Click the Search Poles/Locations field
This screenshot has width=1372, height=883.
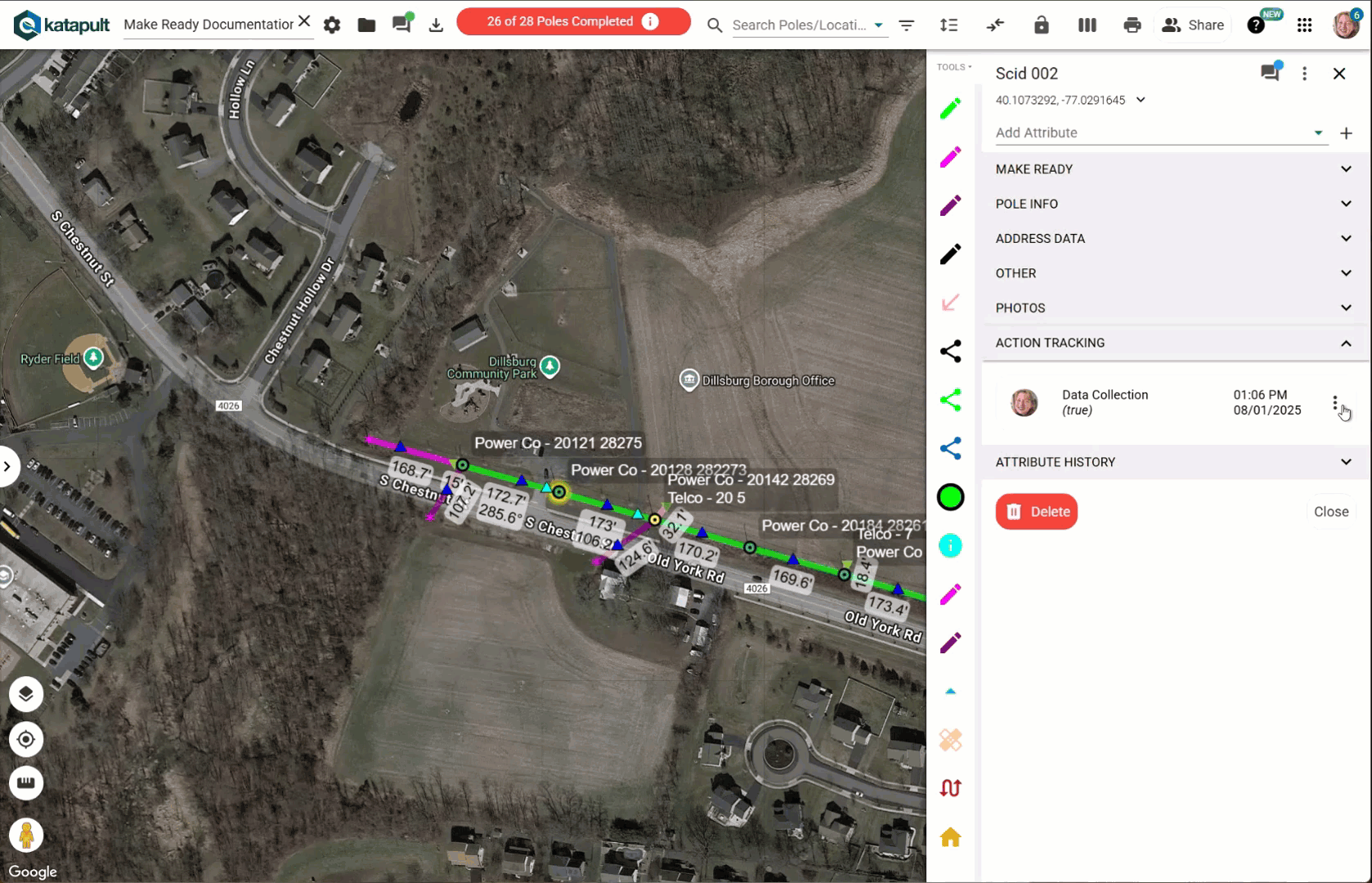click(x=799, y=25)
